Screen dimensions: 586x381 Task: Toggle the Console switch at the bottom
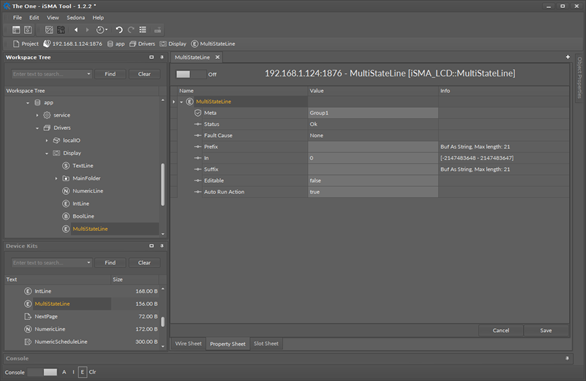pos(43,372)
